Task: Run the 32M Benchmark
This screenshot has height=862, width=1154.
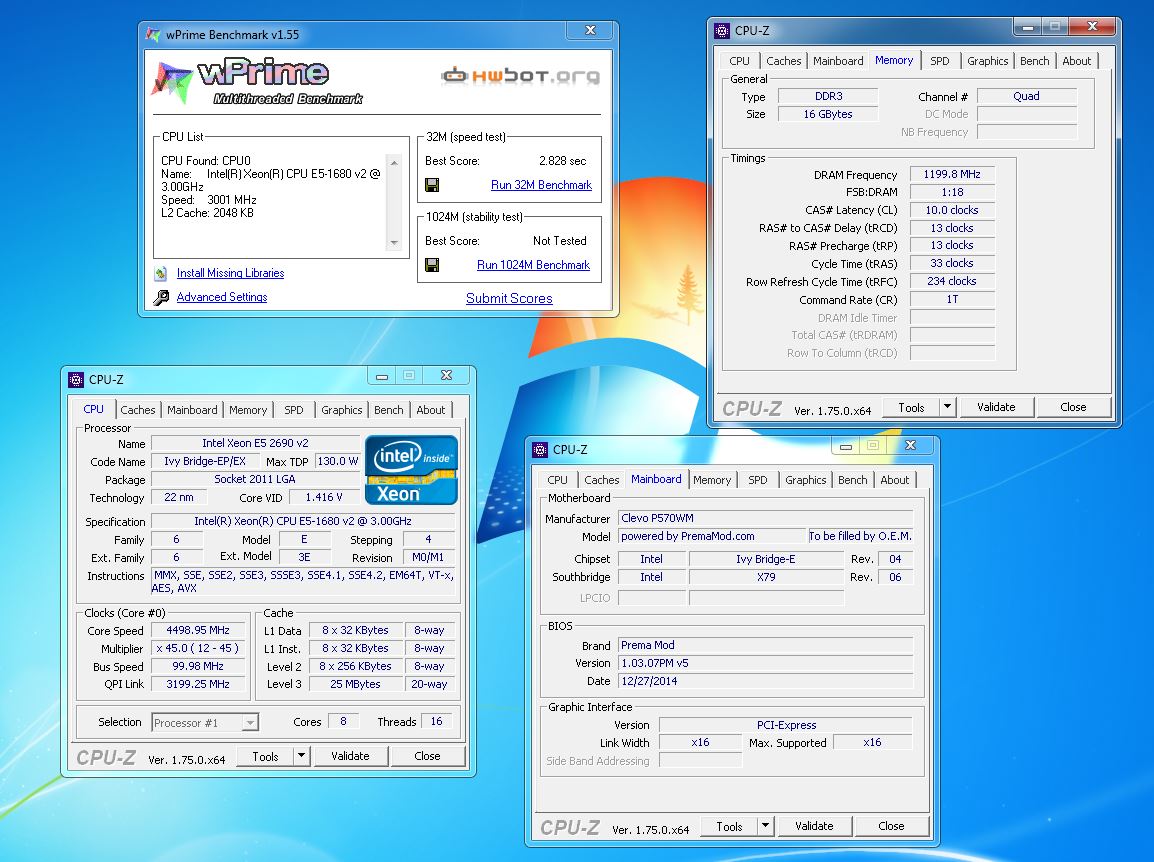Action: (541, 185)
